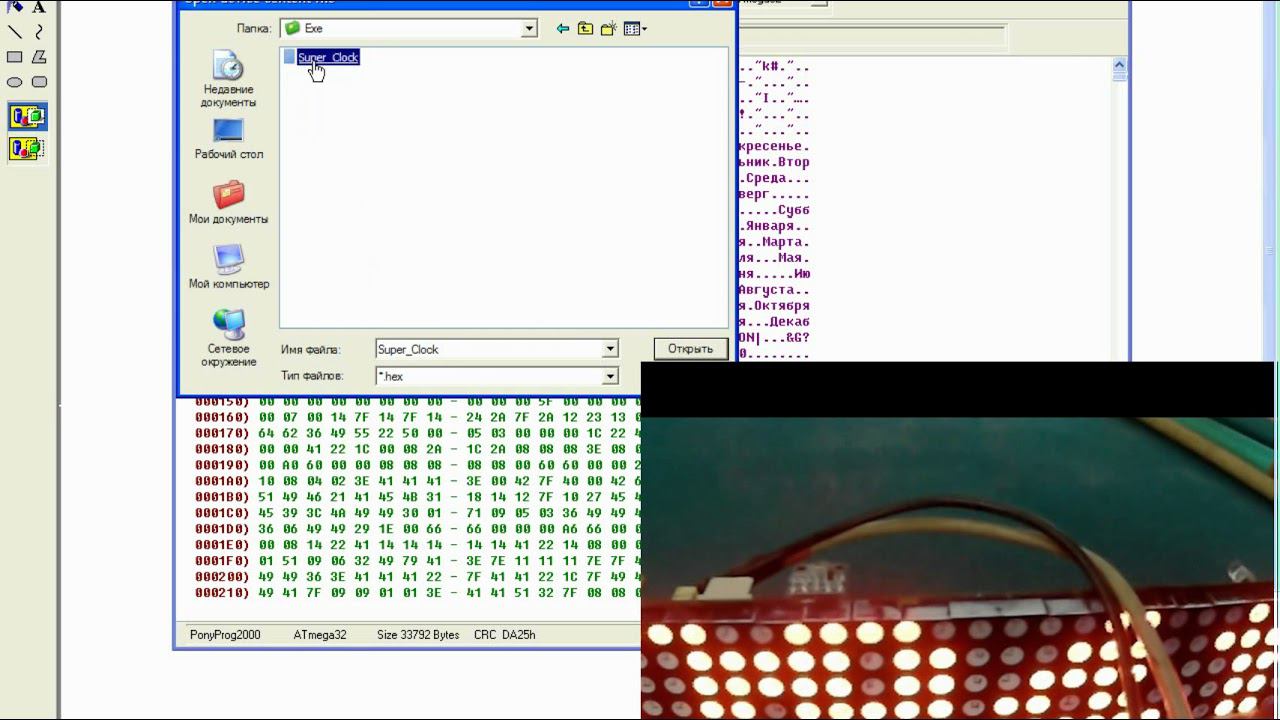Image resolution: width=1280 pixels, height=720 pixels.
Task: Select the straight line drawing tool
Action: pos(15,32)
